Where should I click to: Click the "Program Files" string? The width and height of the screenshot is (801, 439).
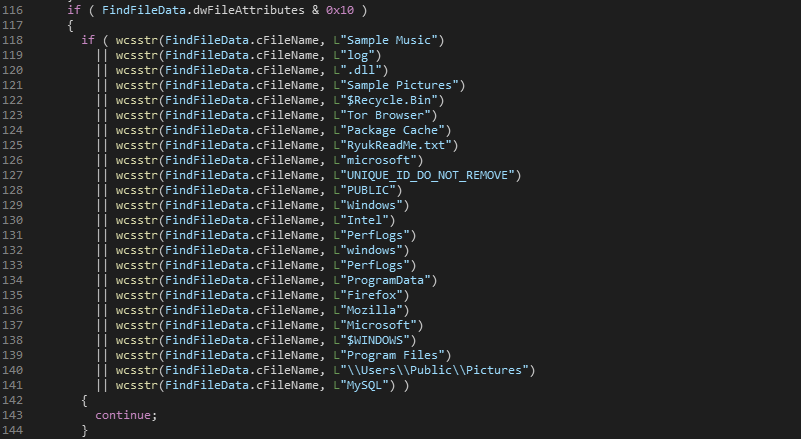(397, 355)
